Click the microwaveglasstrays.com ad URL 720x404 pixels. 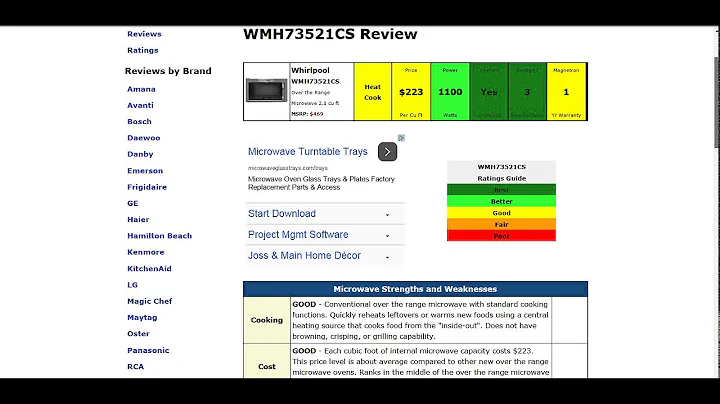(x=288, y=168)
